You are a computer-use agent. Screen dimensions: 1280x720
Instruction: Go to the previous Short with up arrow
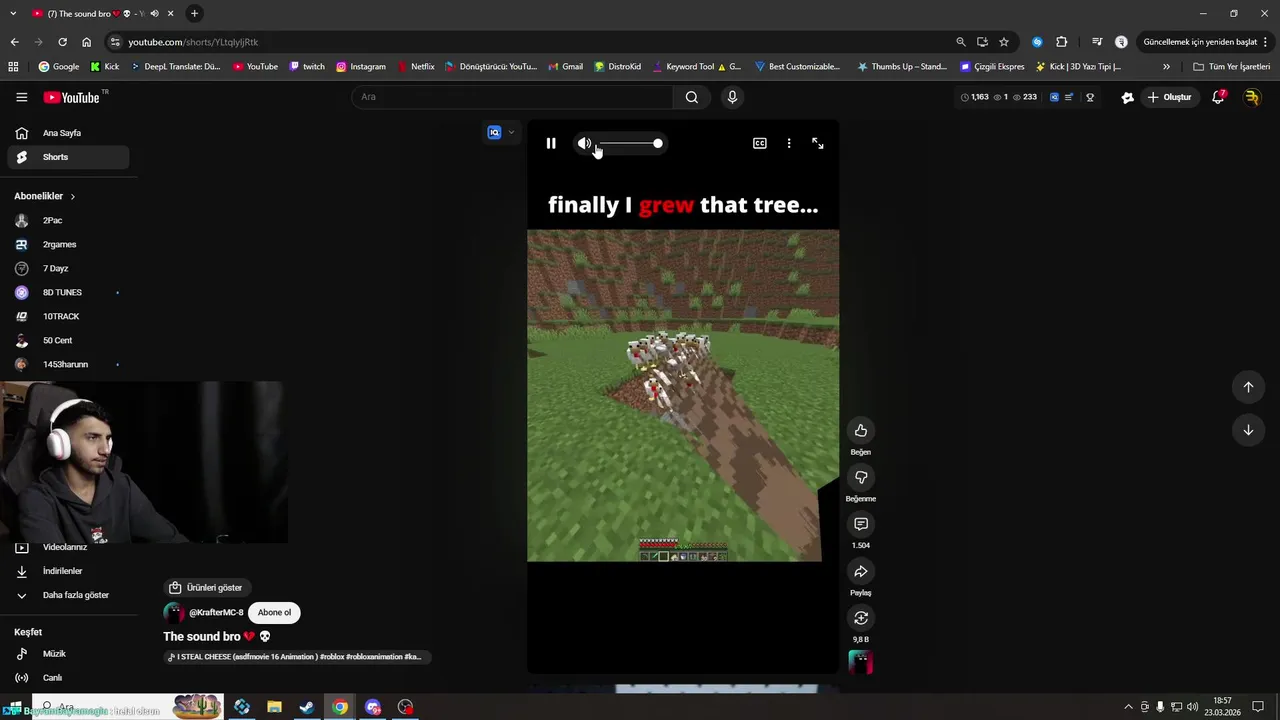tap(1248, 387)
